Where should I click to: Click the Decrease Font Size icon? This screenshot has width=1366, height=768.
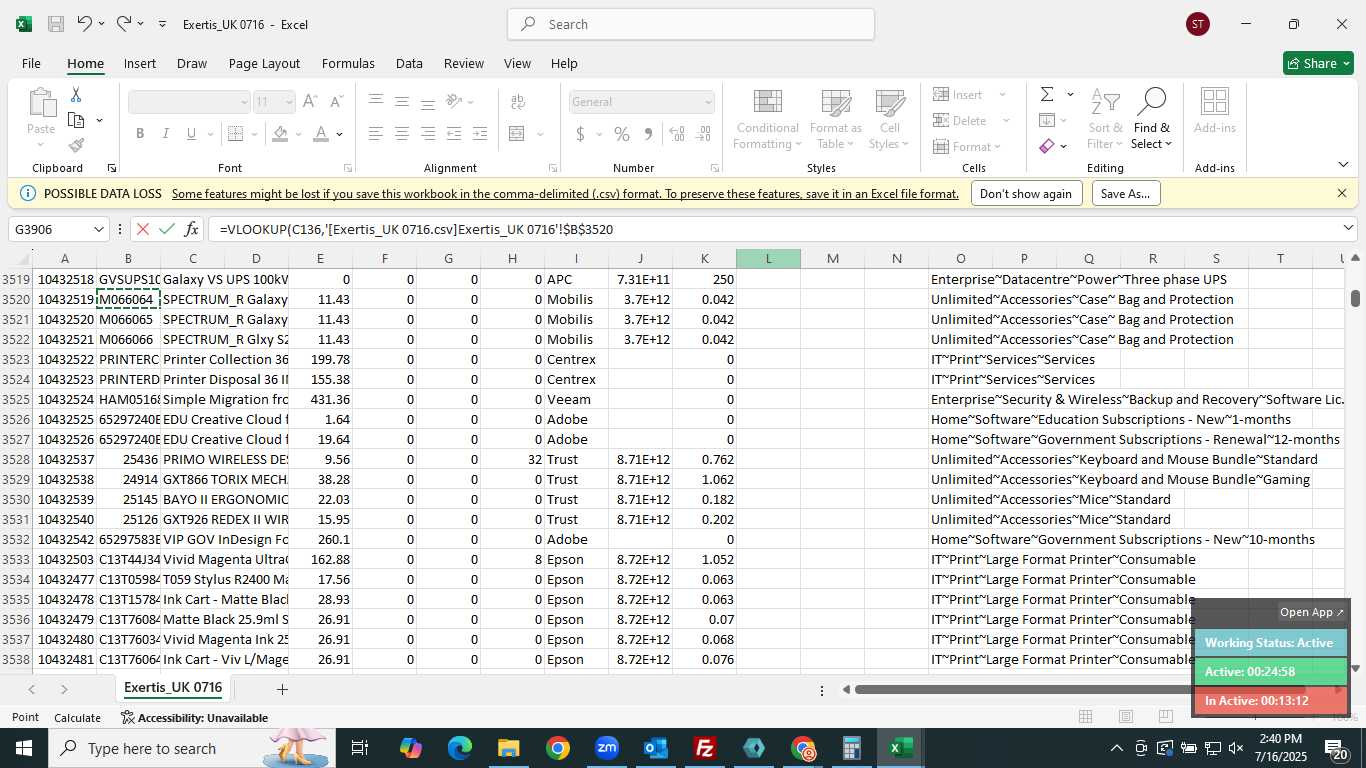click(336, 102)
